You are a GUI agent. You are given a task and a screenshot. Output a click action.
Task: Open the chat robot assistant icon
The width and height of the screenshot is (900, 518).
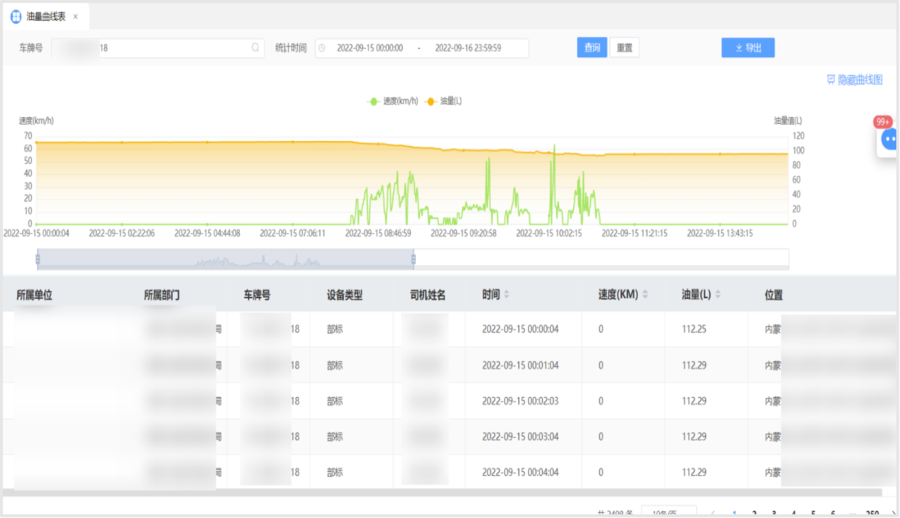889,140
